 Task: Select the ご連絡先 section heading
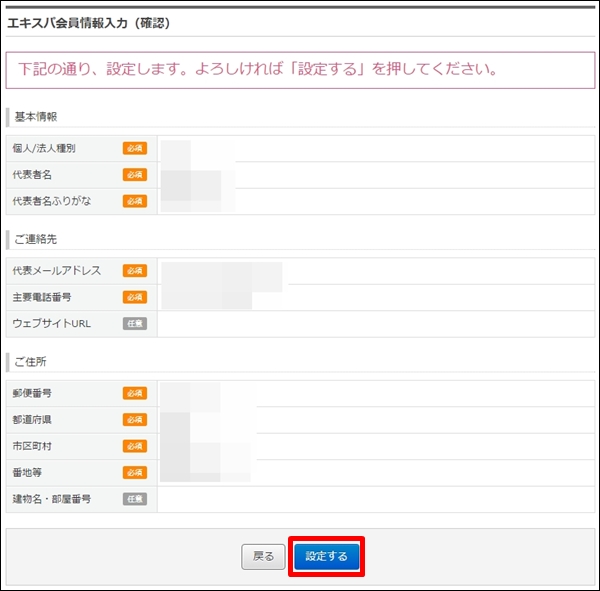(x=36, y=239)
